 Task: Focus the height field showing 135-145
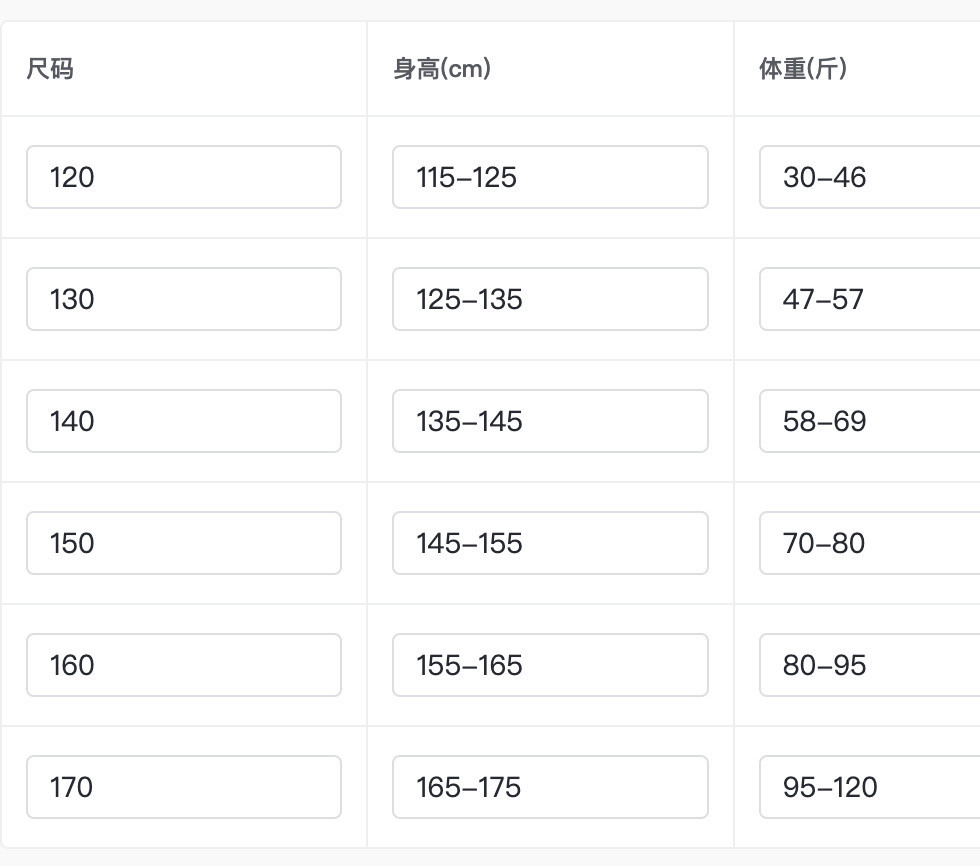(x=550, y=421)
